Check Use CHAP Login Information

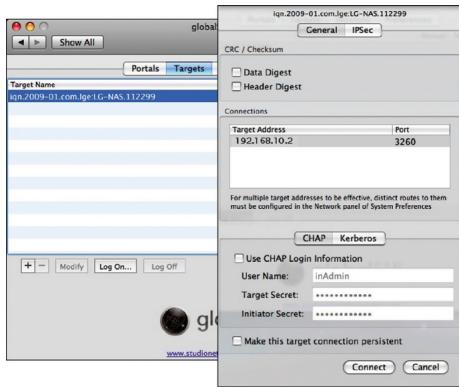pyautogui.click(x=239, y=258)
